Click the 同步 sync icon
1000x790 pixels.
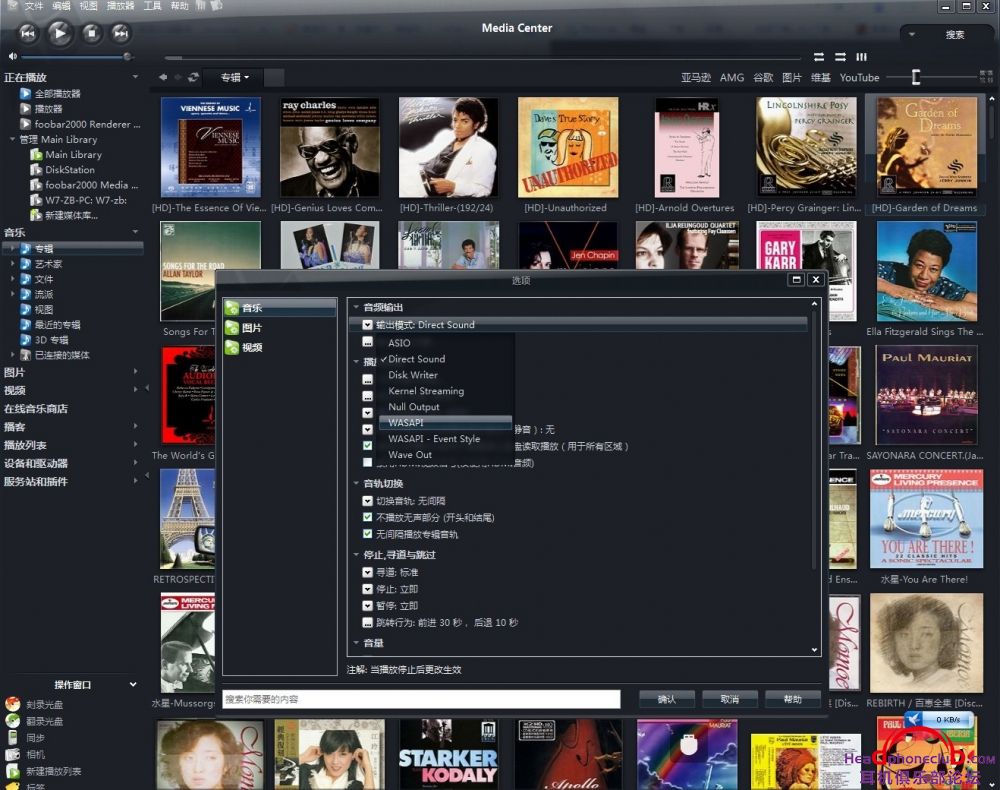[x=13, y=738]
